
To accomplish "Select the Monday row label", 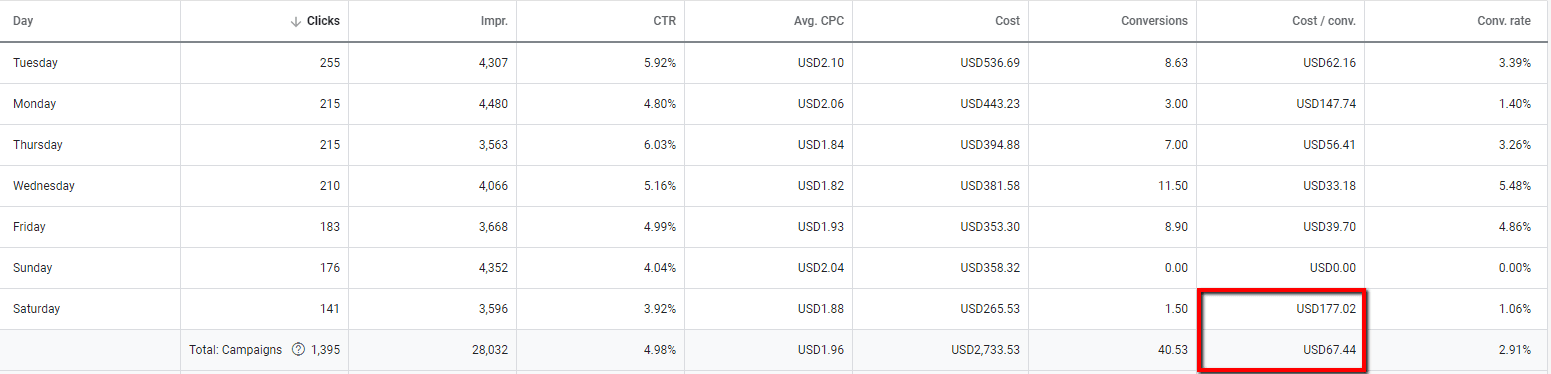I will 34,104.
